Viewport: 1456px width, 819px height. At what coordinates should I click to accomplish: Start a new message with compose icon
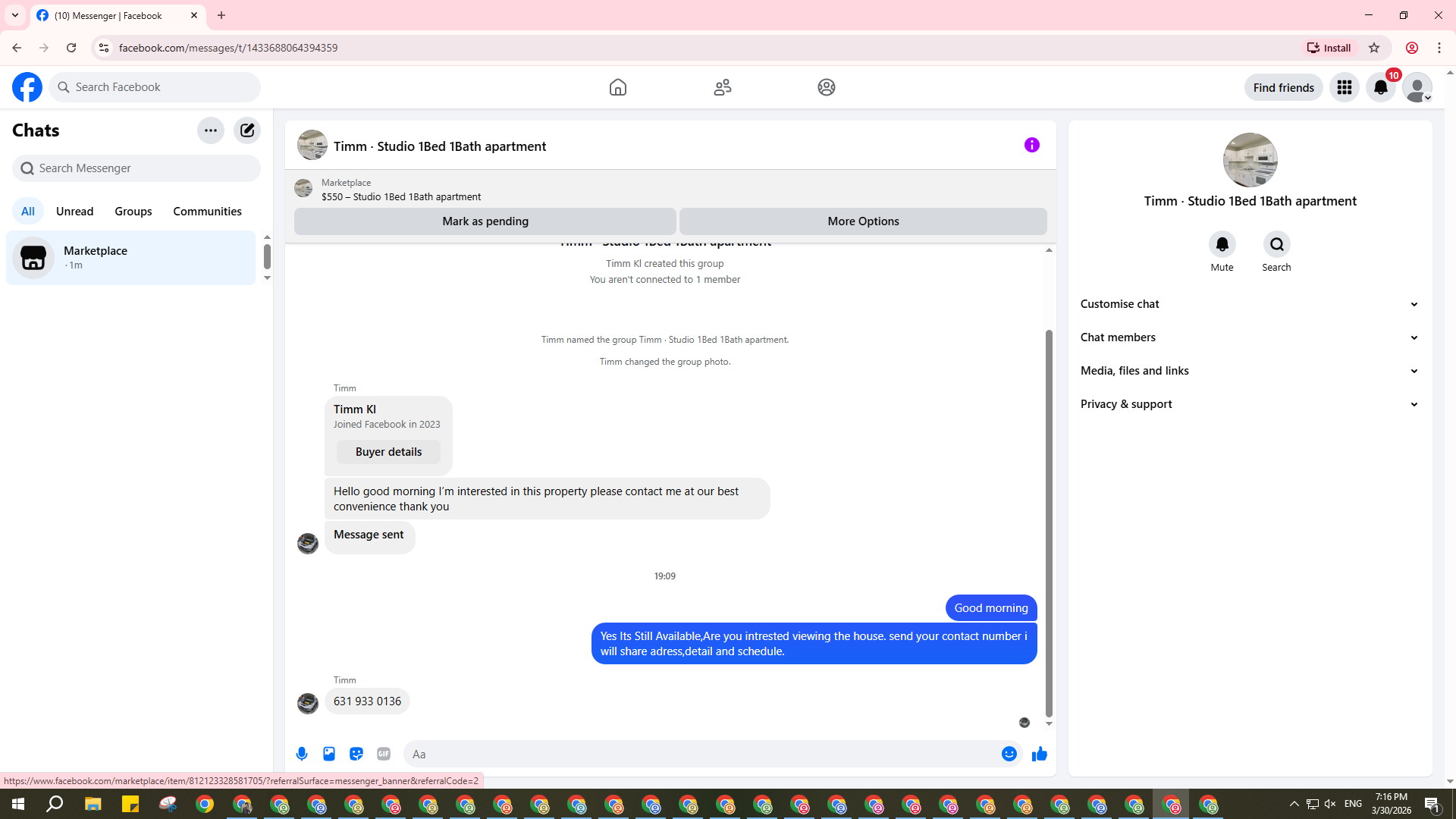tap(247, 130)
